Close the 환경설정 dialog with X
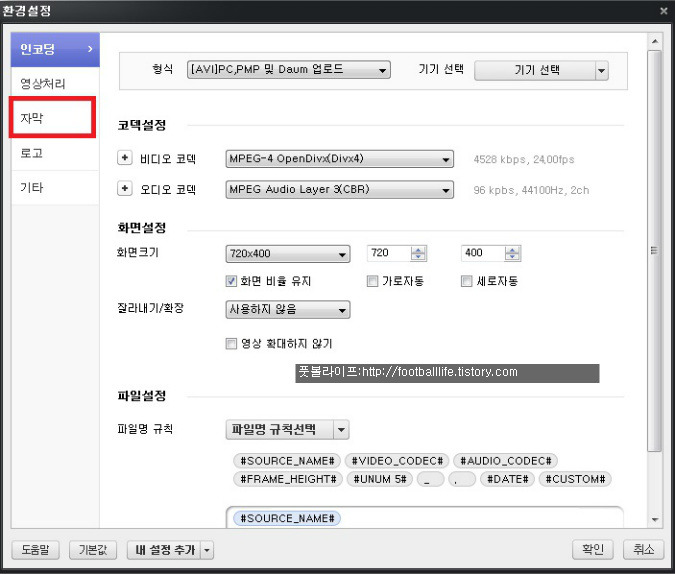This screenshot has height=574, width=675. click(663, 11)
